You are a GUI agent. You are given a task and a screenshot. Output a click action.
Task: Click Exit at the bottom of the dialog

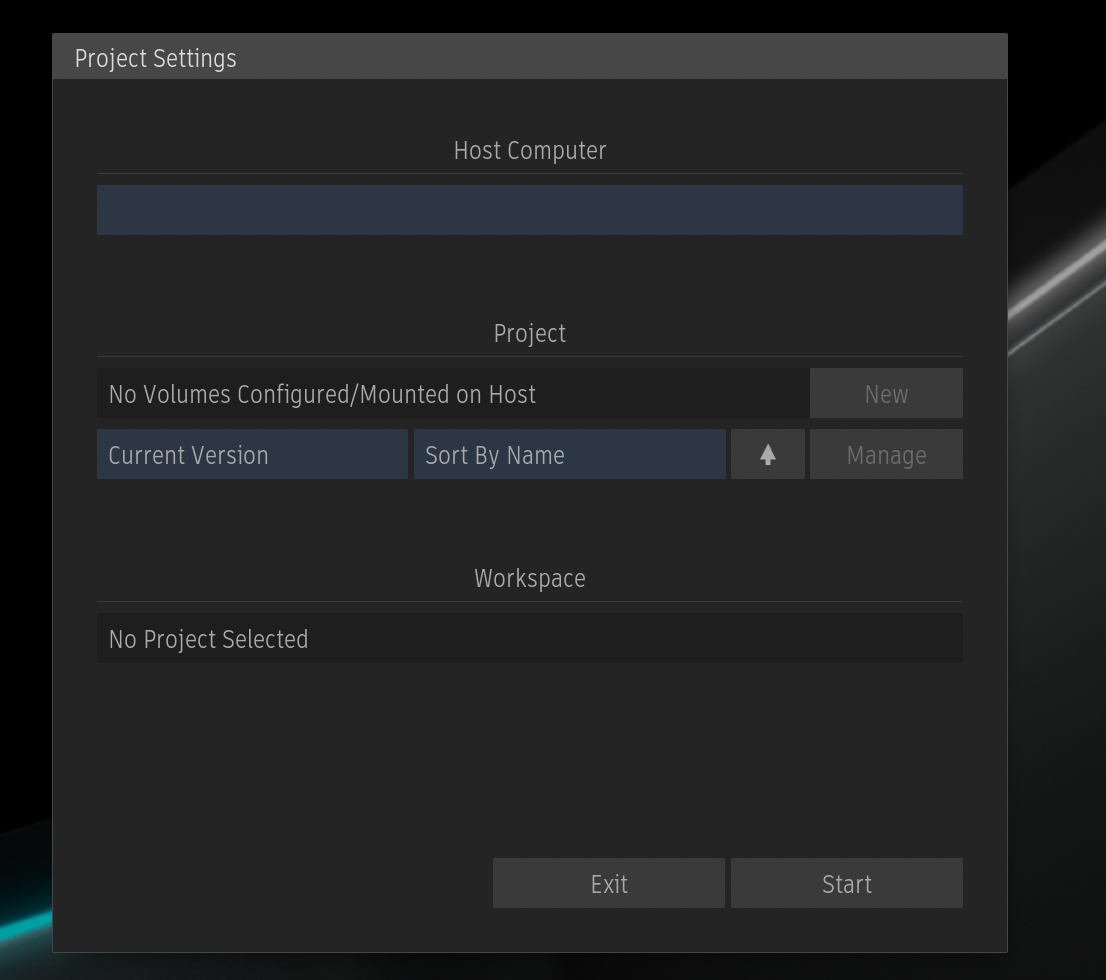pos(608,883)
